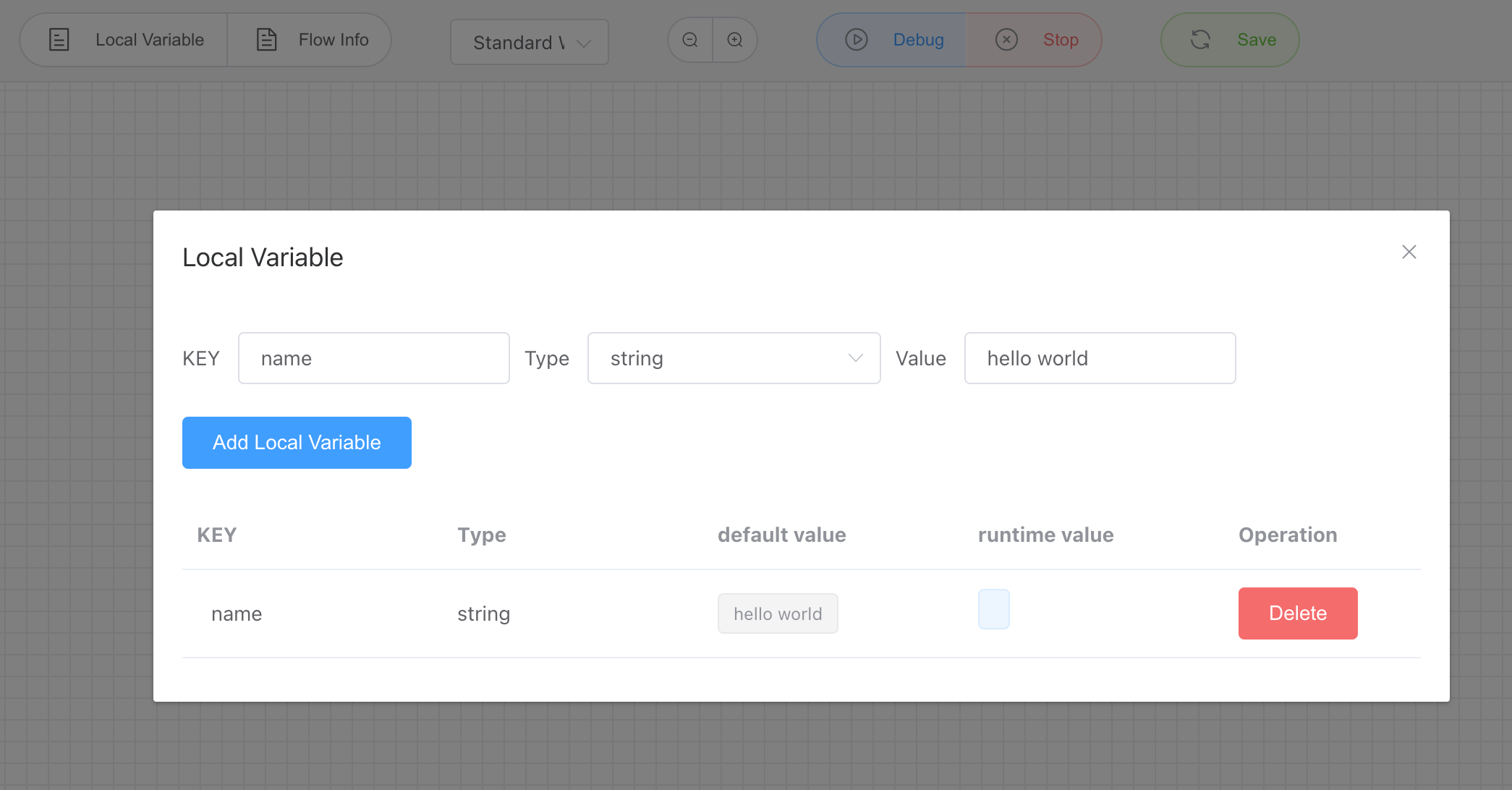This screenshot has width=1512, height=790.
Task: Click the Save refresh arrows icon
Action: [x=1200, y=40]
